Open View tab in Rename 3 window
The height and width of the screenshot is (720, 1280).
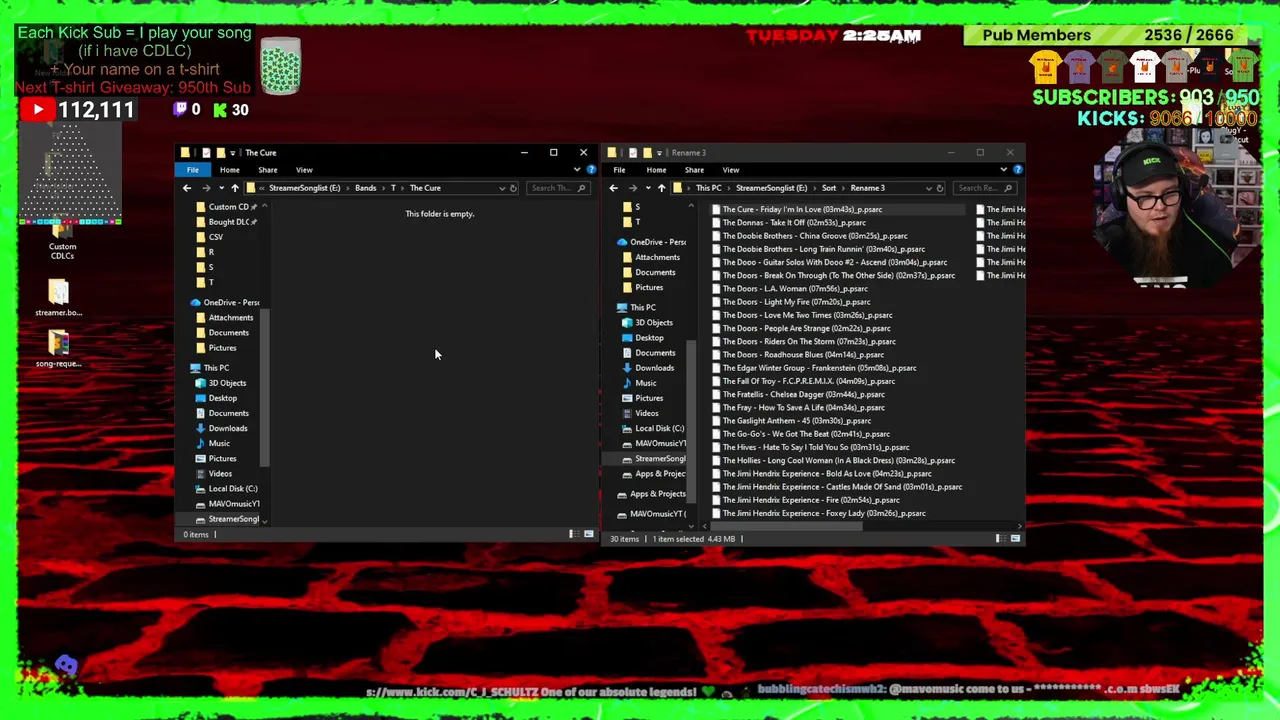pyautogui.click(x=731, y=170)
